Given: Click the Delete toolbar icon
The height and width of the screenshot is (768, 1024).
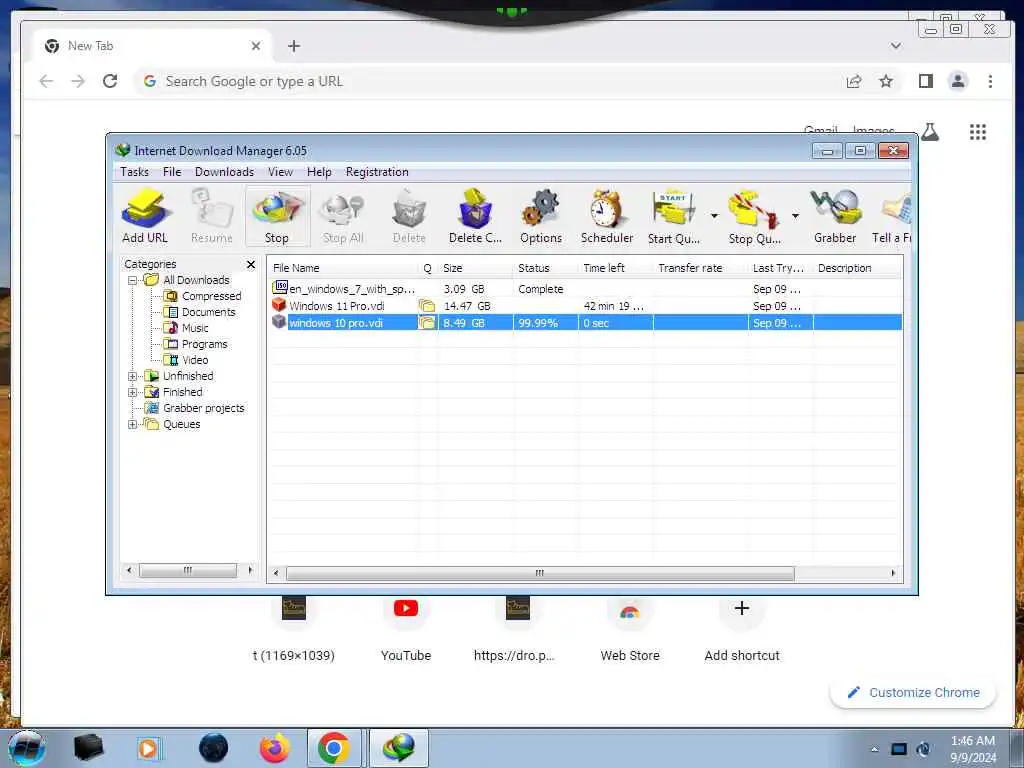Looking at the screenshot, I should point(409,216).
